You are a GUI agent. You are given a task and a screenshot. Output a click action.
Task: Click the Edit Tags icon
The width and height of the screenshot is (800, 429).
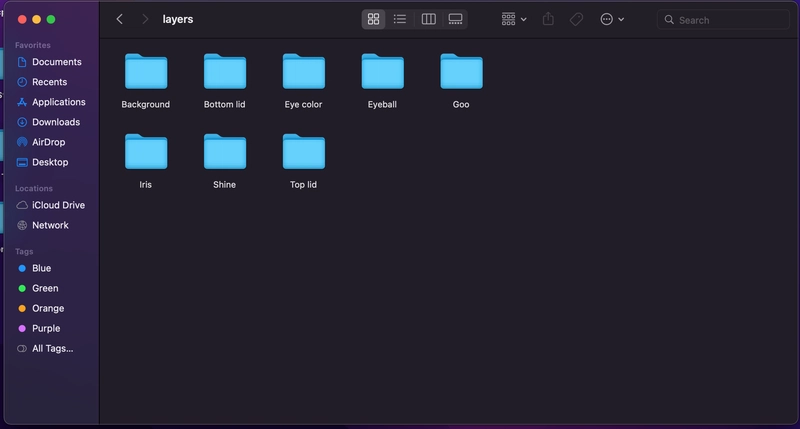(577, 19)
